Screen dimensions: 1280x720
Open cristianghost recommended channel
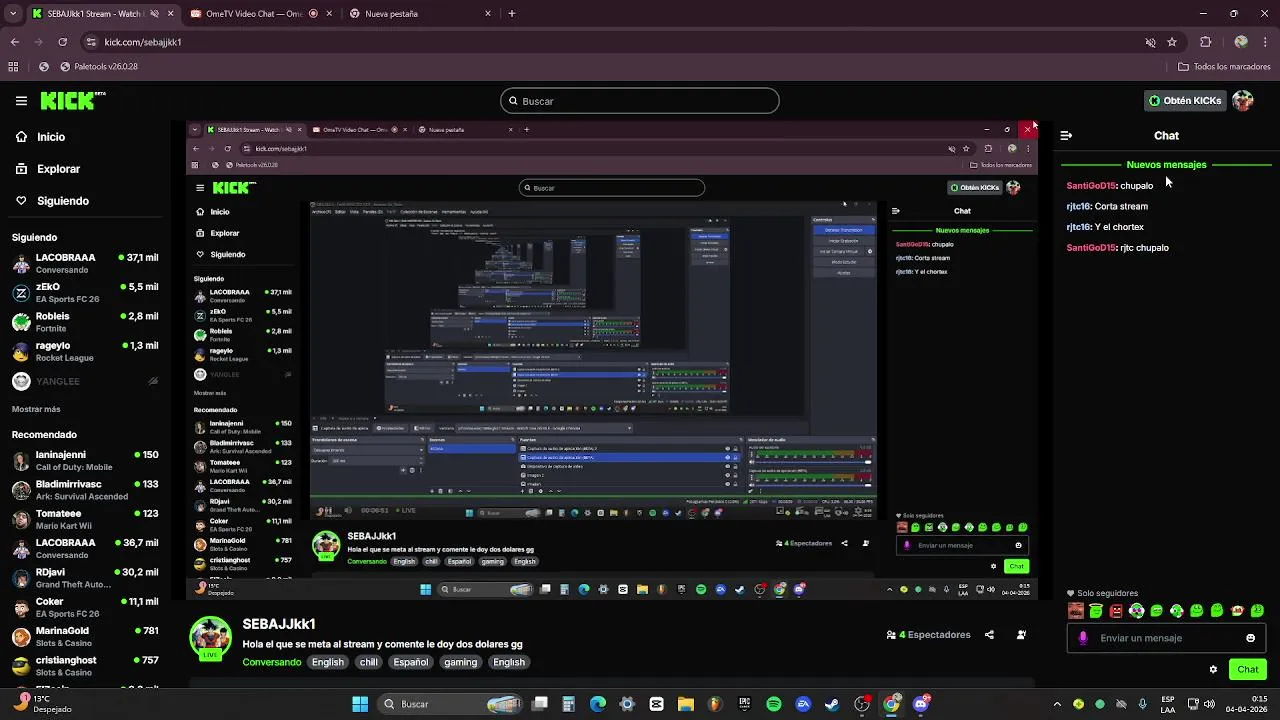tap(85, 666)
